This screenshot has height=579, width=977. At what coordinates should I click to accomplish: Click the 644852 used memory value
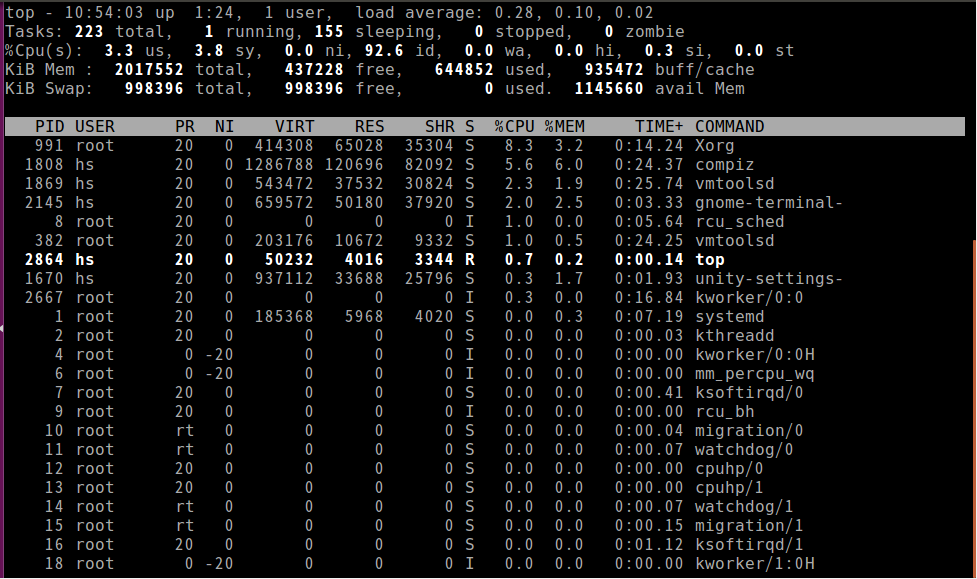coord(464,70)
